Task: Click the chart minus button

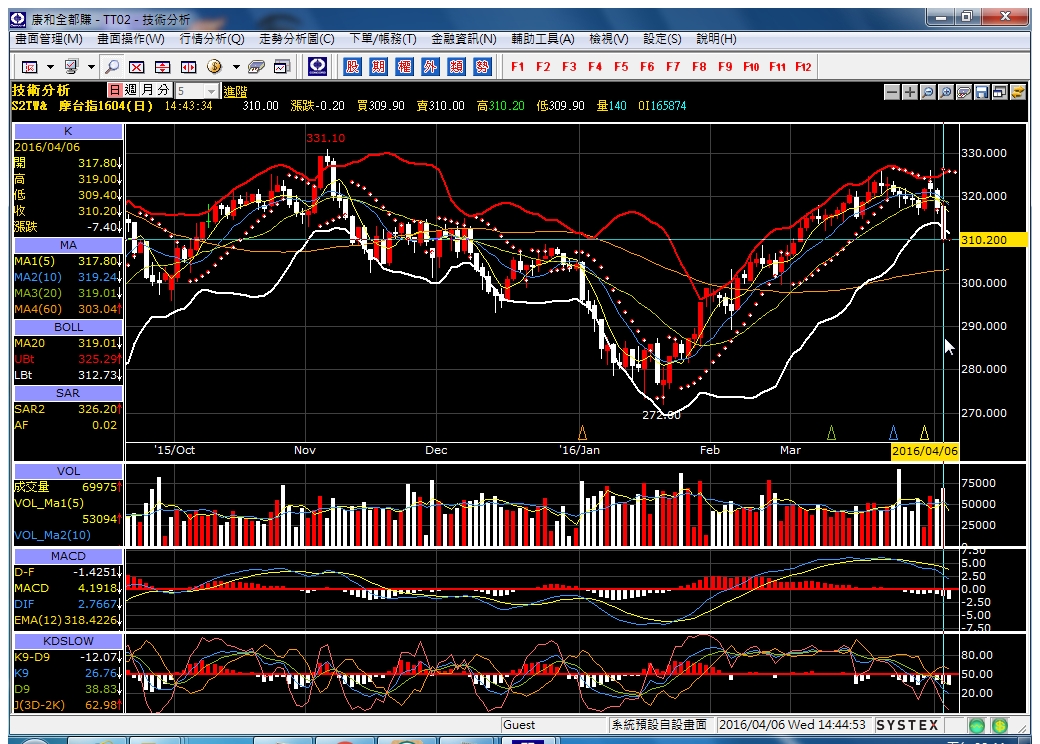Action: coord(892,92)
